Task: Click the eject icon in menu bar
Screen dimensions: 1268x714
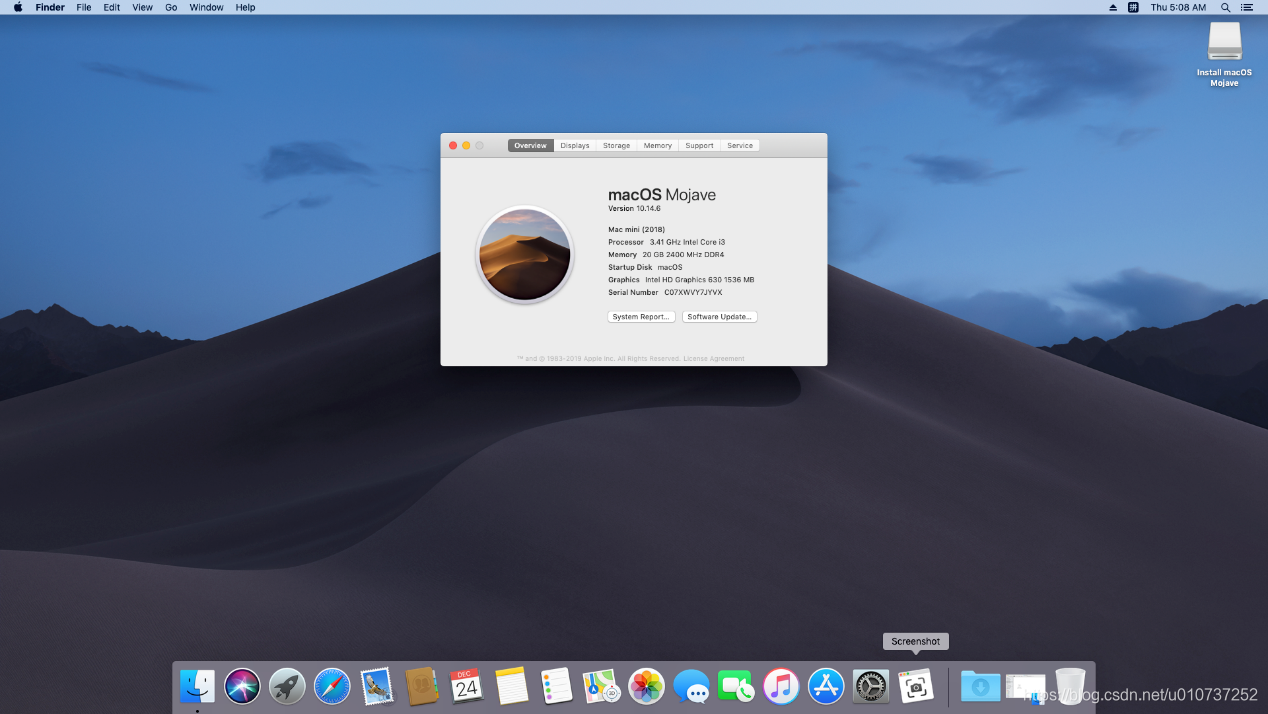Action: 1113,7
